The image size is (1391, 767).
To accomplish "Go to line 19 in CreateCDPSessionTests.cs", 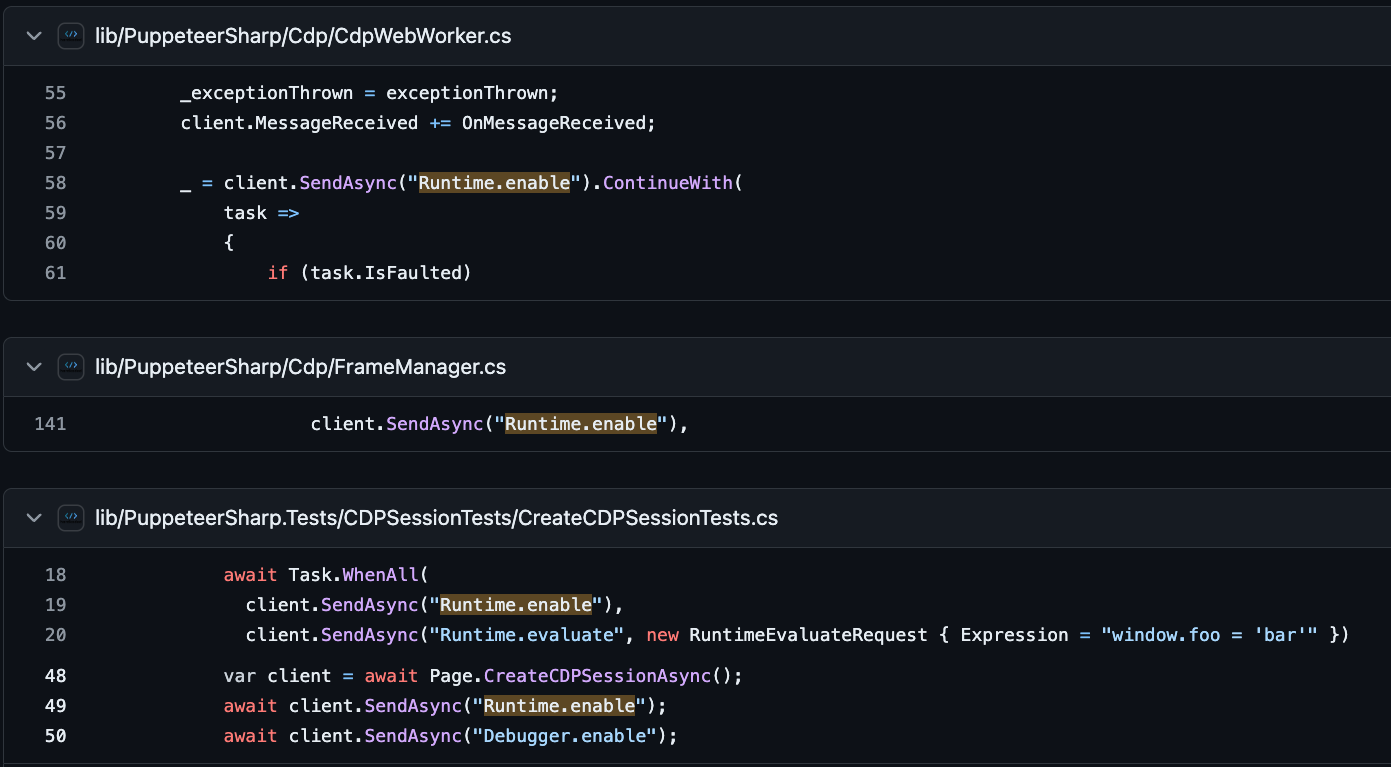I will click(56, 605).
